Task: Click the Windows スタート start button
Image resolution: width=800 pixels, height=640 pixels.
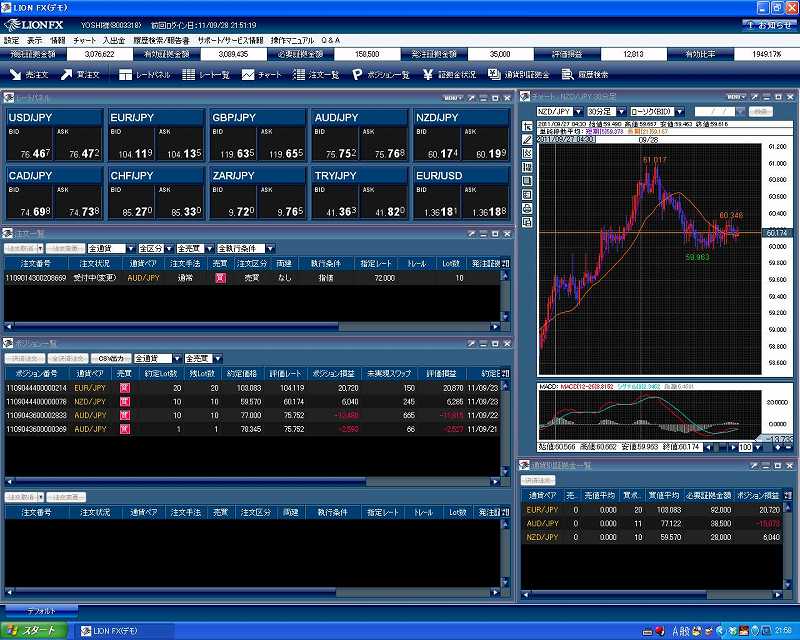Action: click(x=33, y=631)
